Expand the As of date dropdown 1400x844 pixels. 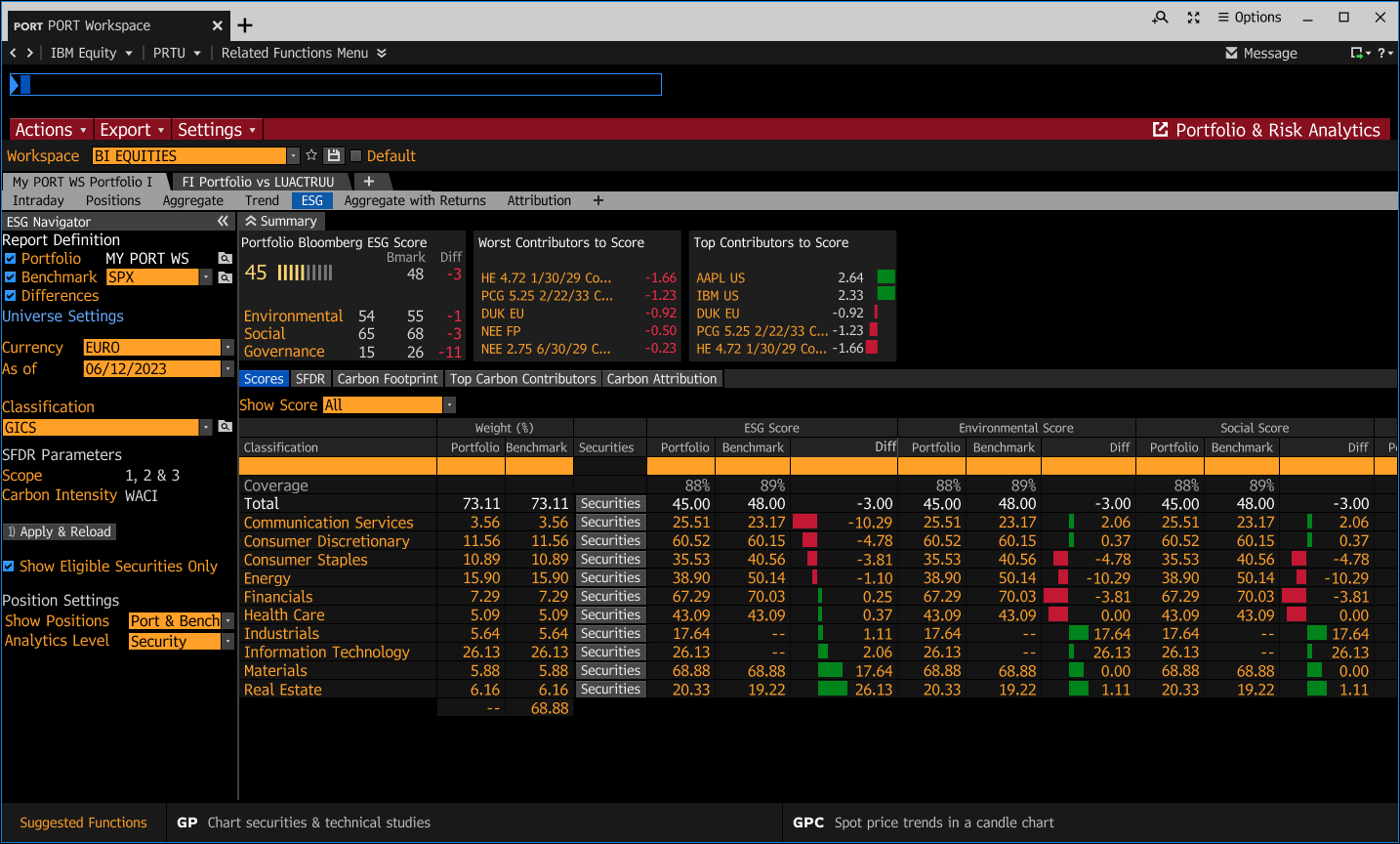pyautogui.click(x=227, y=369)
